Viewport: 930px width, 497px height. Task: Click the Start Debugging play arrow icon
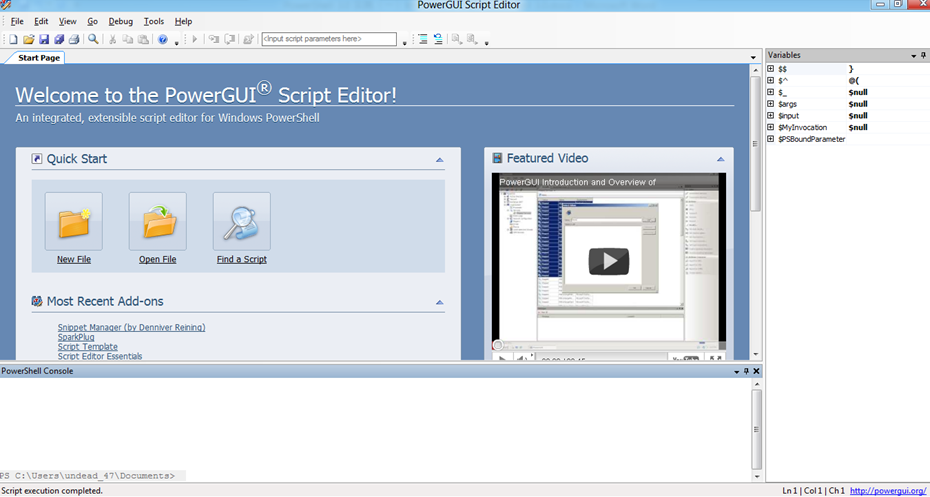point(195,39)
